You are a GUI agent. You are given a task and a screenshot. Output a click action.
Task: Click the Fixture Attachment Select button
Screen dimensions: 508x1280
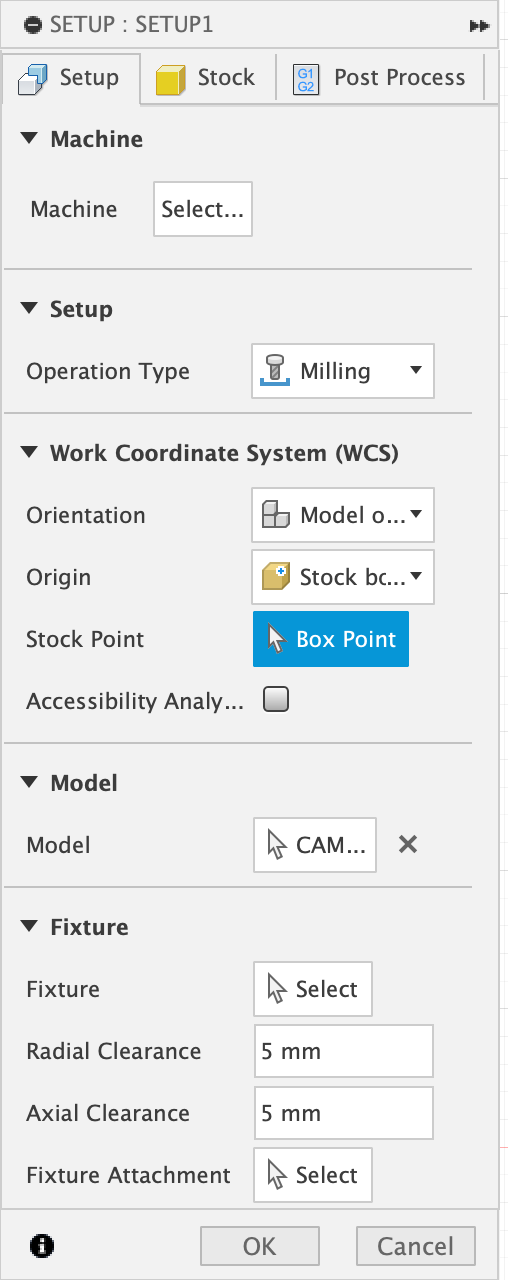click(x=313, y=1175)
